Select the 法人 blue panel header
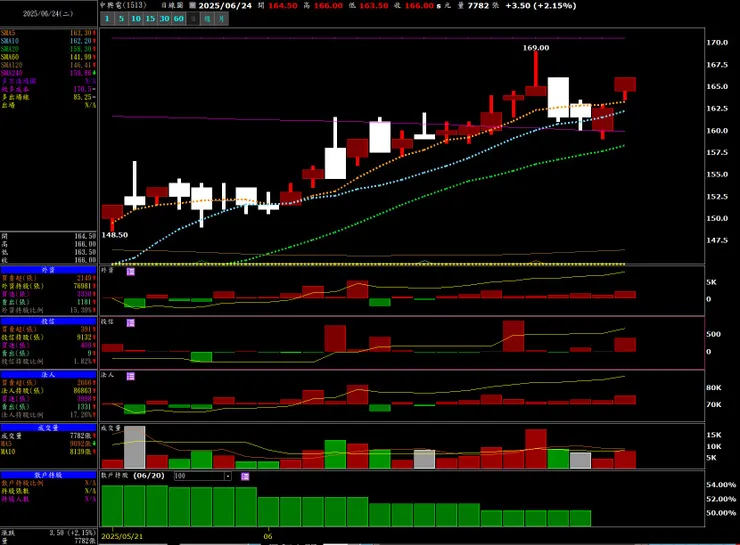 pyautogui.click(x=48, y=375)
